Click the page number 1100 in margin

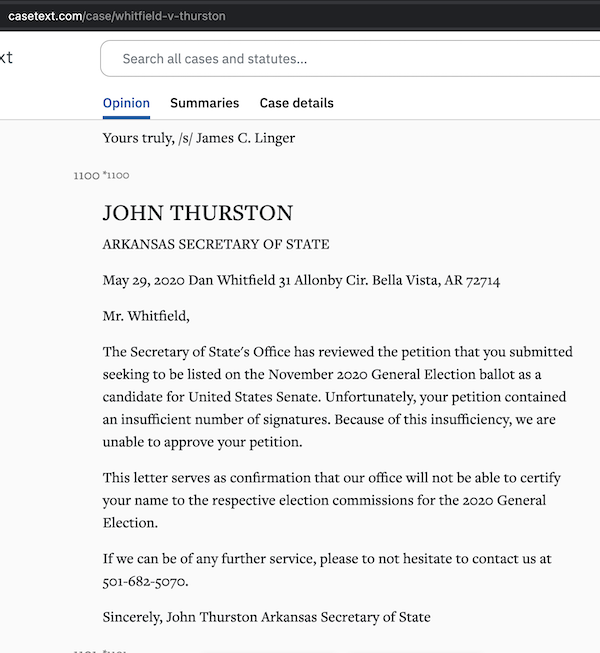pos(87,175)
